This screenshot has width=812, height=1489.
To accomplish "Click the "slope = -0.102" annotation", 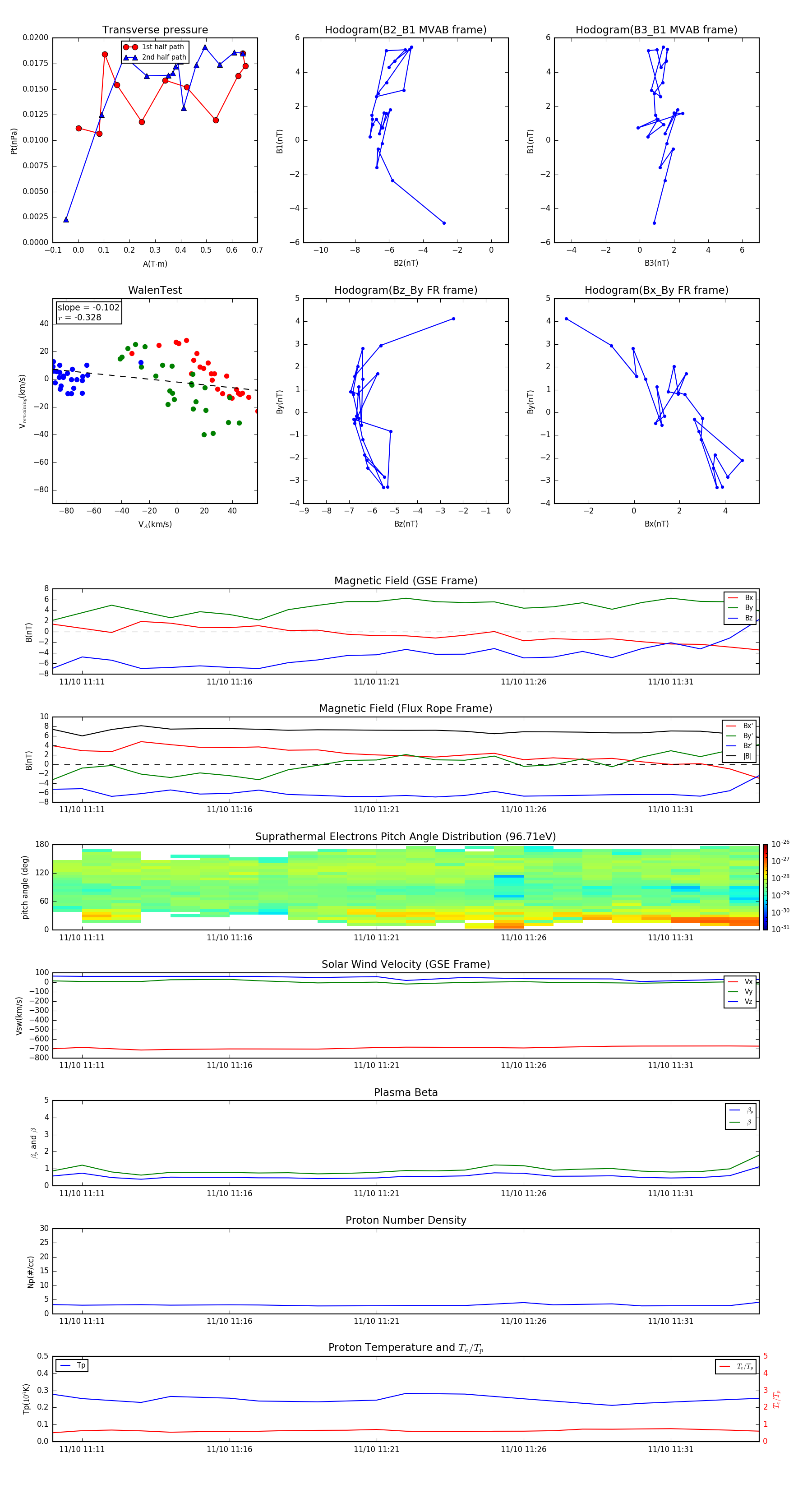I will (x=88, y=308).
